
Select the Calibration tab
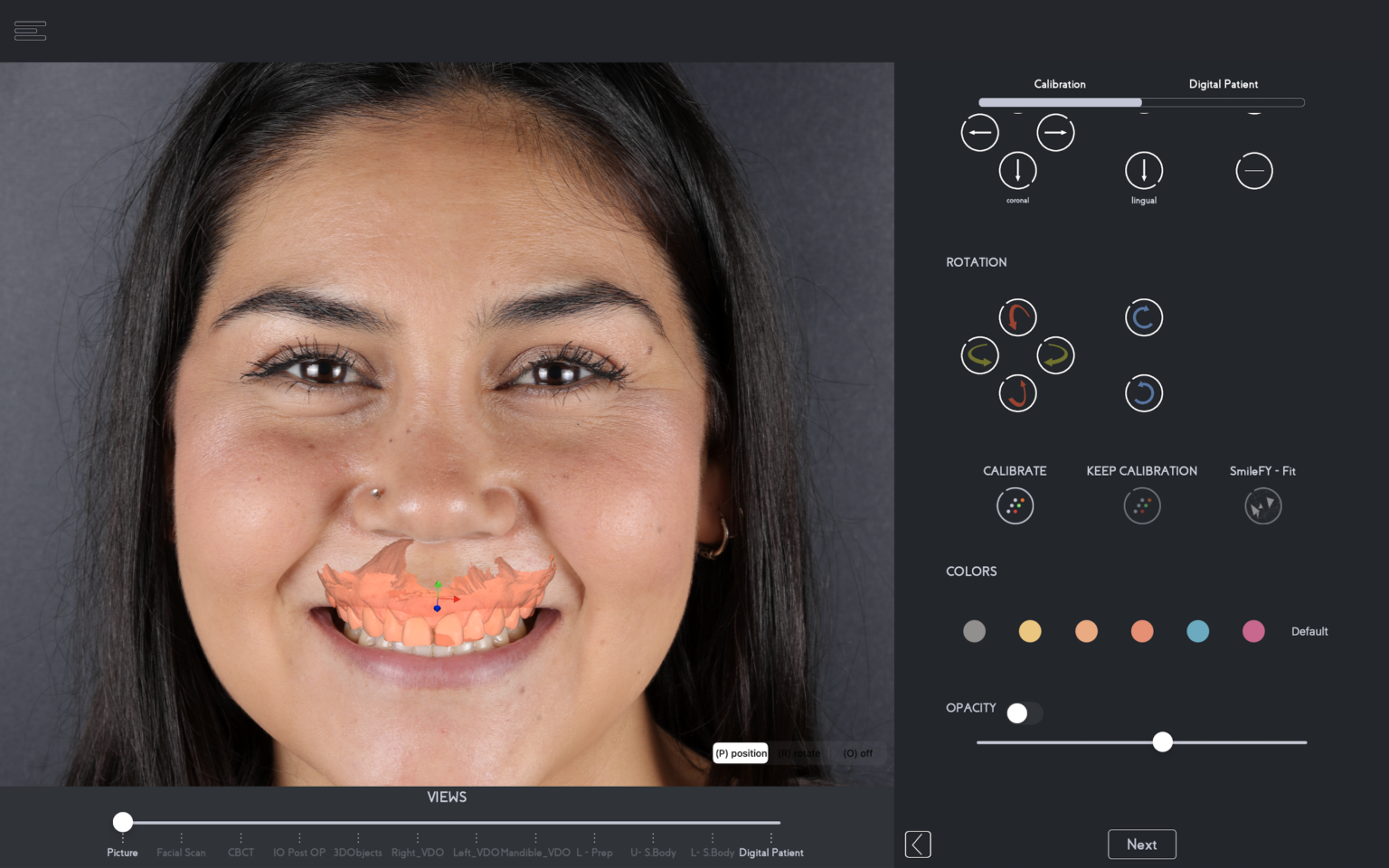(x=1059, y=84)
